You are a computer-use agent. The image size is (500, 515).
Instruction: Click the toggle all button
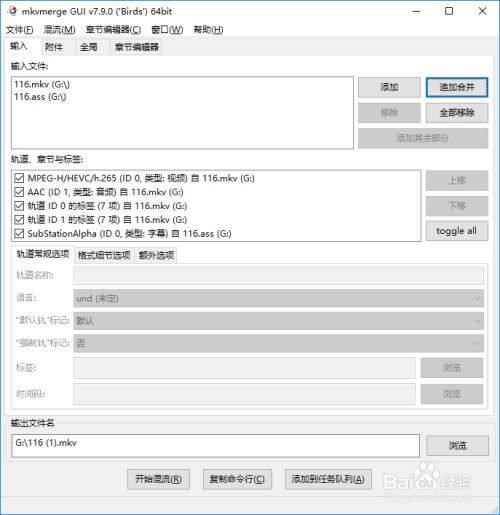point(457,231)
